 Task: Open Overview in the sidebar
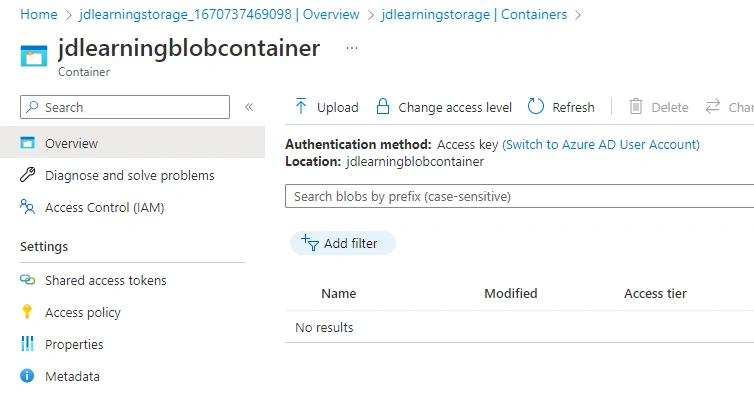click(x=132, y=142)
